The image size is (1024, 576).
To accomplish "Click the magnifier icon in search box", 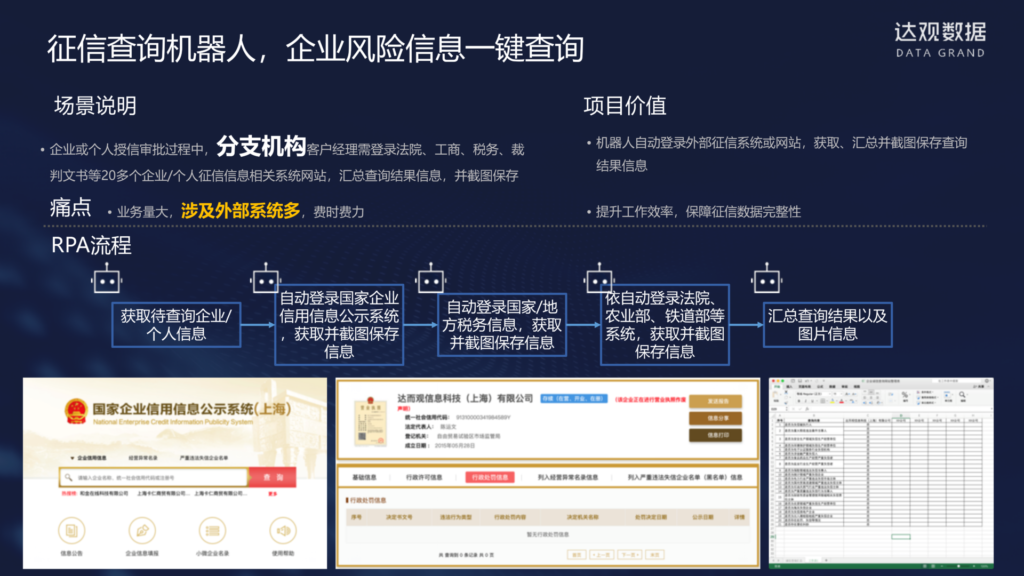I will pyautogui.click(x=68, y=478).
